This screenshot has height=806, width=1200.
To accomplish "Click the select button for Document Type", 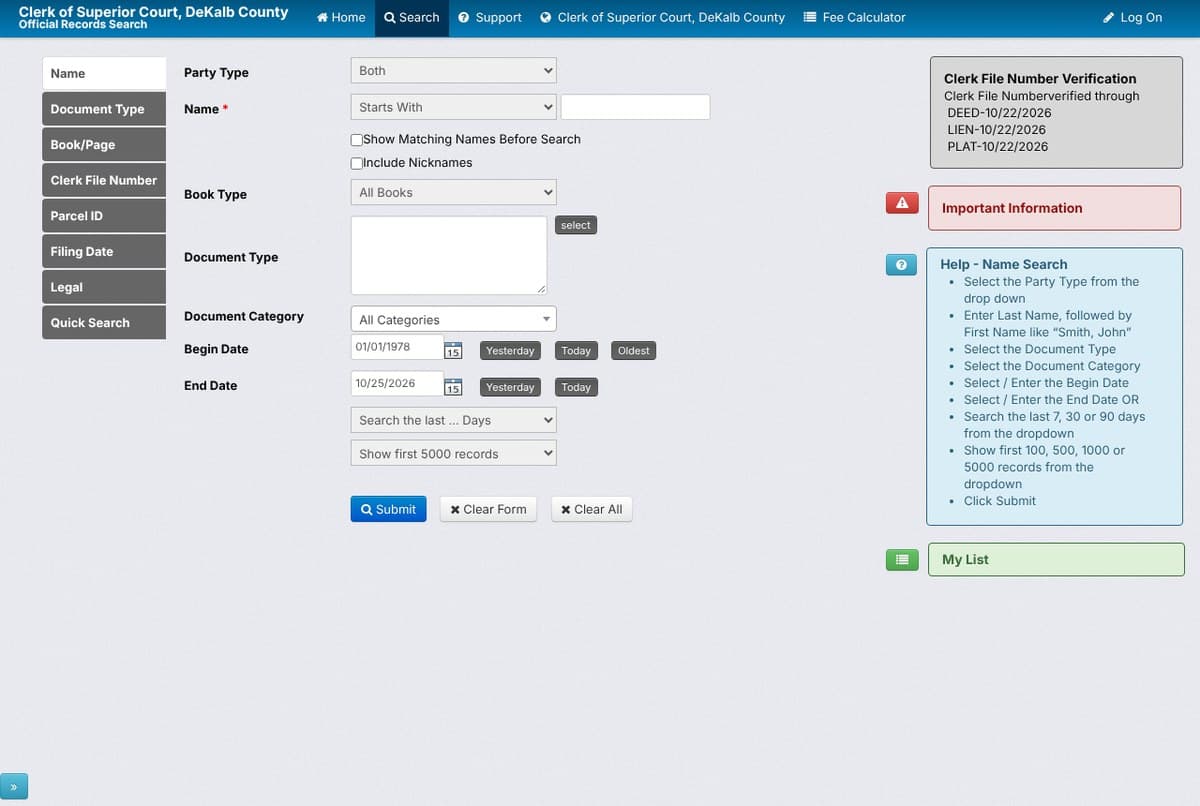I will tap(576, 225).
